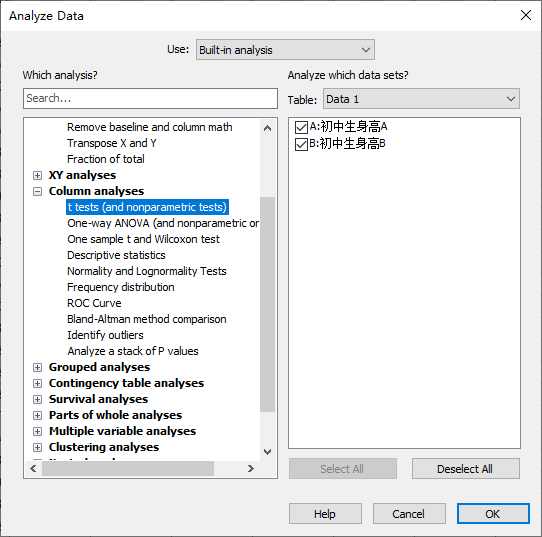Close the Analyze Data dialog with X
This screenshot has height=537, width=542.
point(526,15)
